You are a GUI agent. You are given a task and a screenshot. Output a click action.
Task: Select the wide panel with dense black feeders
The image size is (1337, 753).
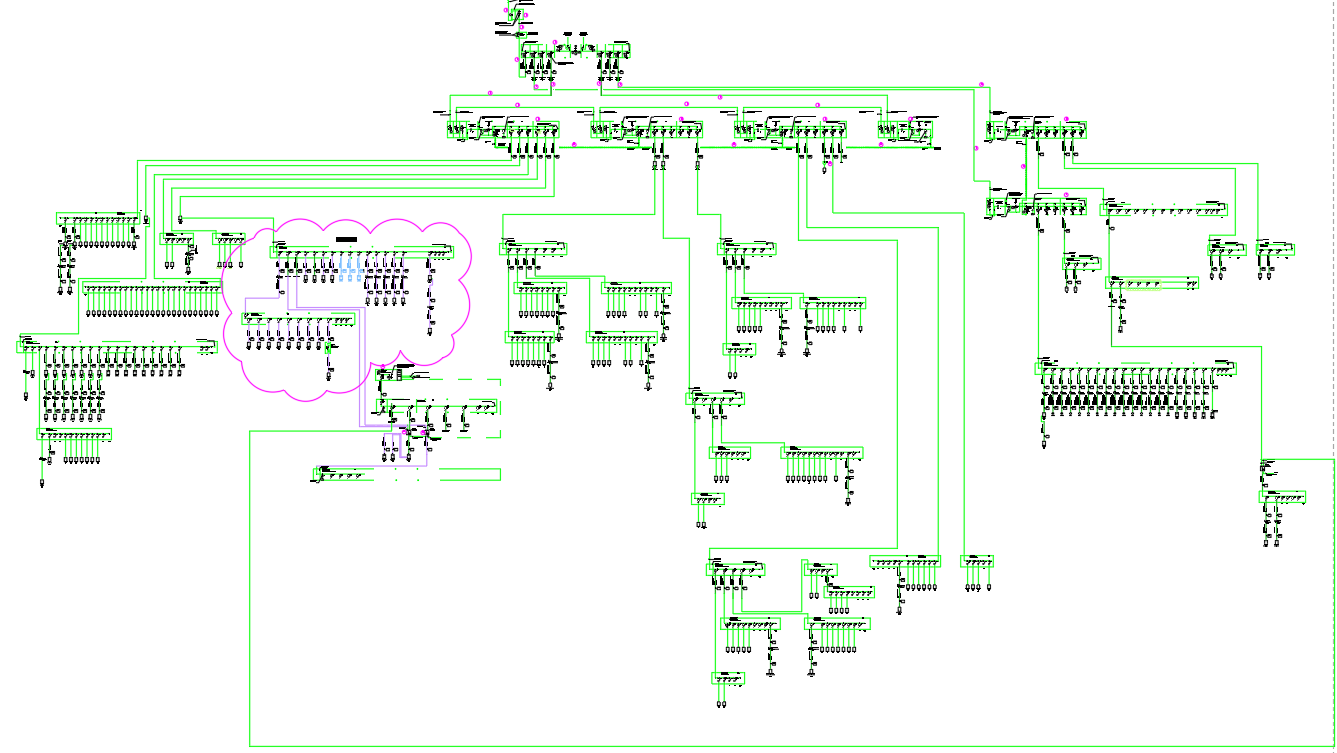[x=1136, y=369]
